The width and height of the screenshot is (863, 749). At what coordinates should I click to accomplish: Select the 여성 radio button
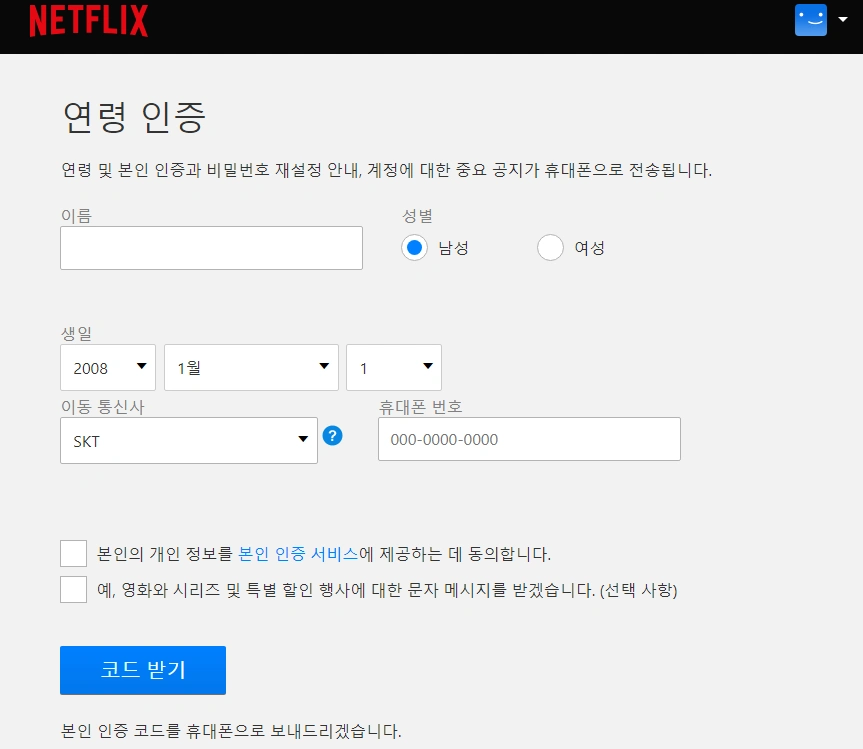pyautogui.click(x=550, y=248)
